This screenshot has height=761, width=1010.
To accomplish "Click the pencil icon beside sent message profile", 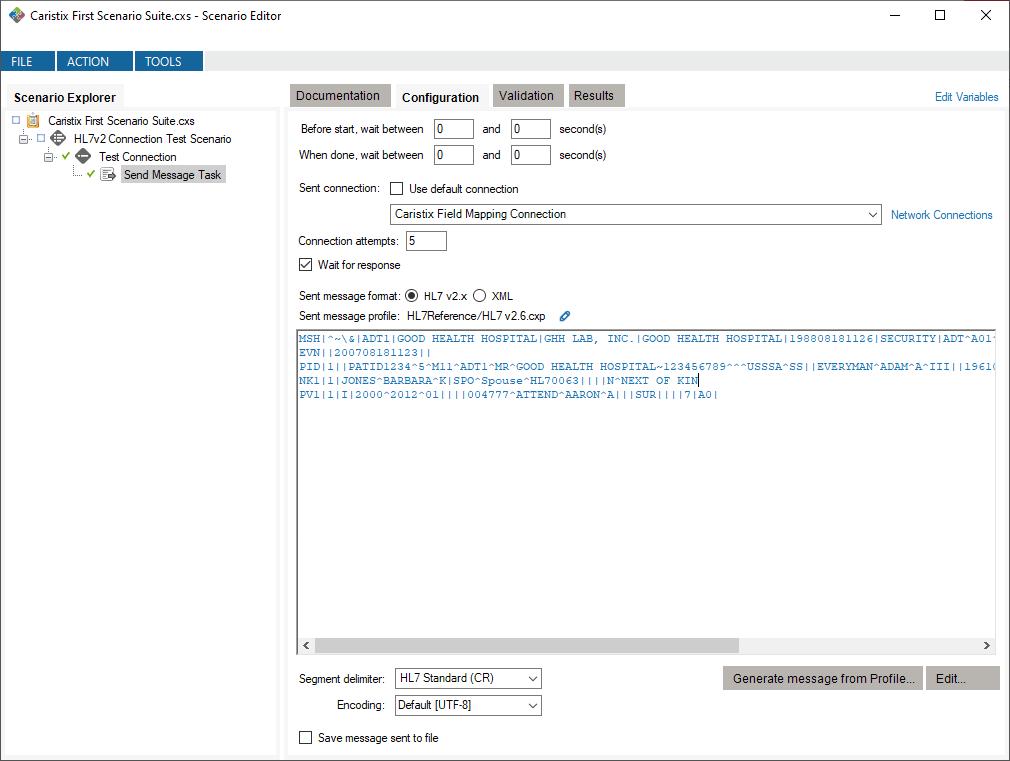I will click(x=564, y=315).
